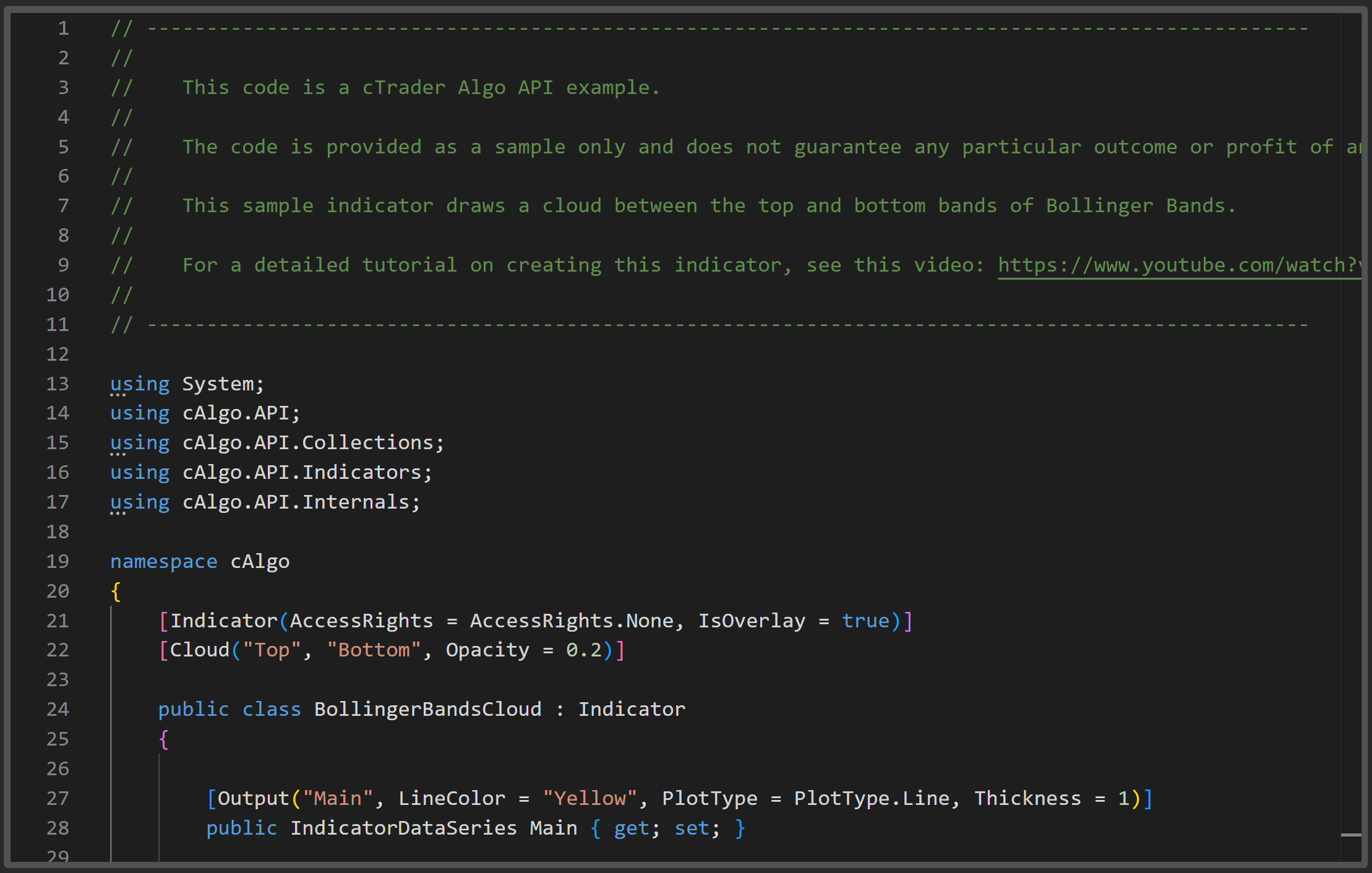Place cursor on the BollingerBandsCloud class name
1372x873 pixels.
[427, 709]
